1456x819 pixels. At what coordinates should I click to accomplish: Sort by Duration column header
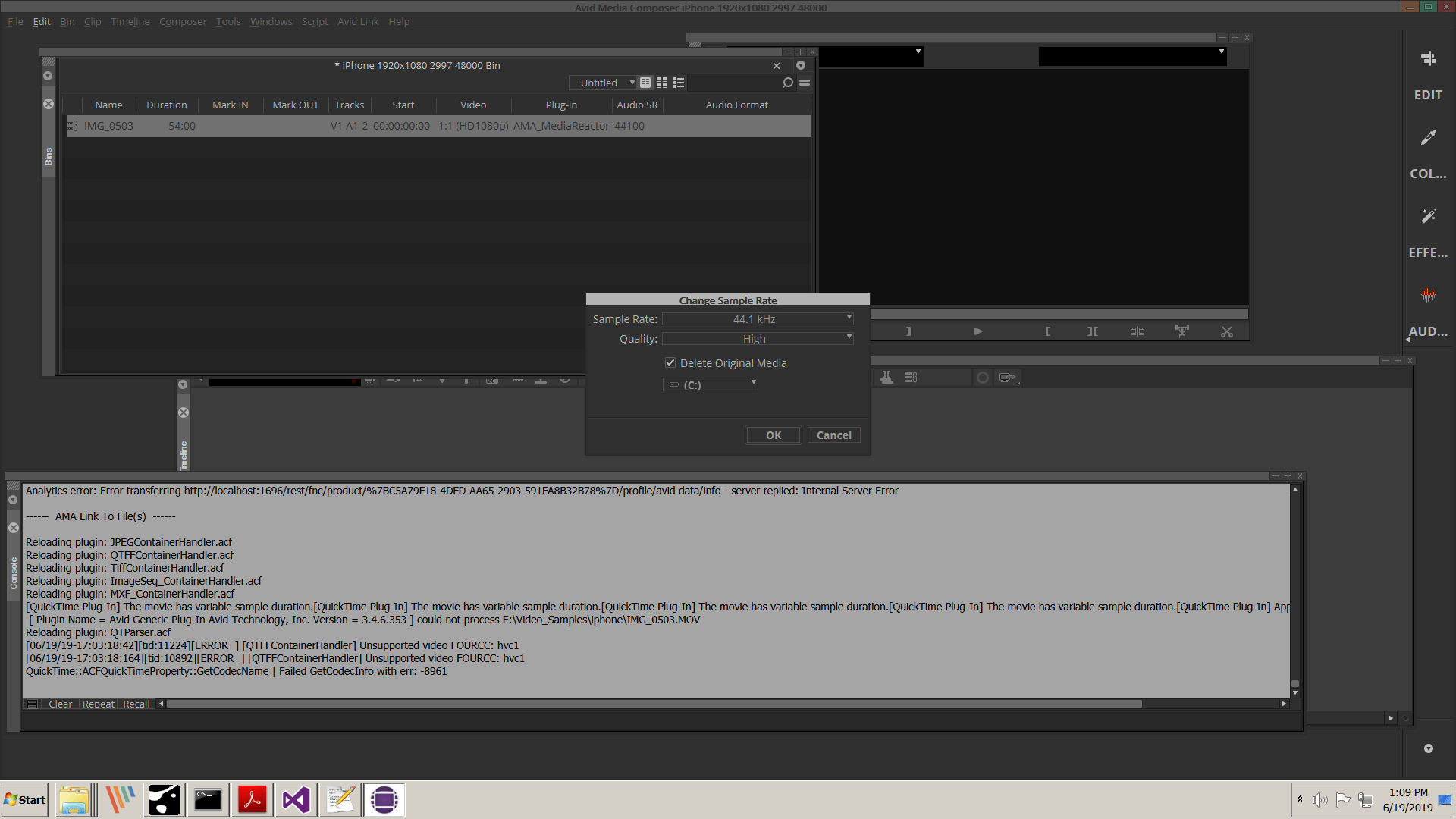(x=166, y=105)
